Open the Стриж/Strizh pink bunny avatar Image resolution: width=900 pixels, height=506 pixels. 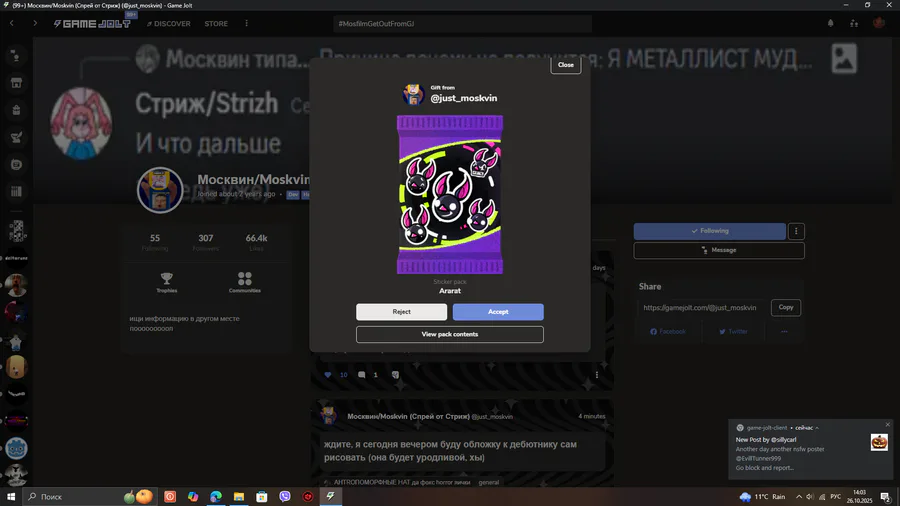81,123
